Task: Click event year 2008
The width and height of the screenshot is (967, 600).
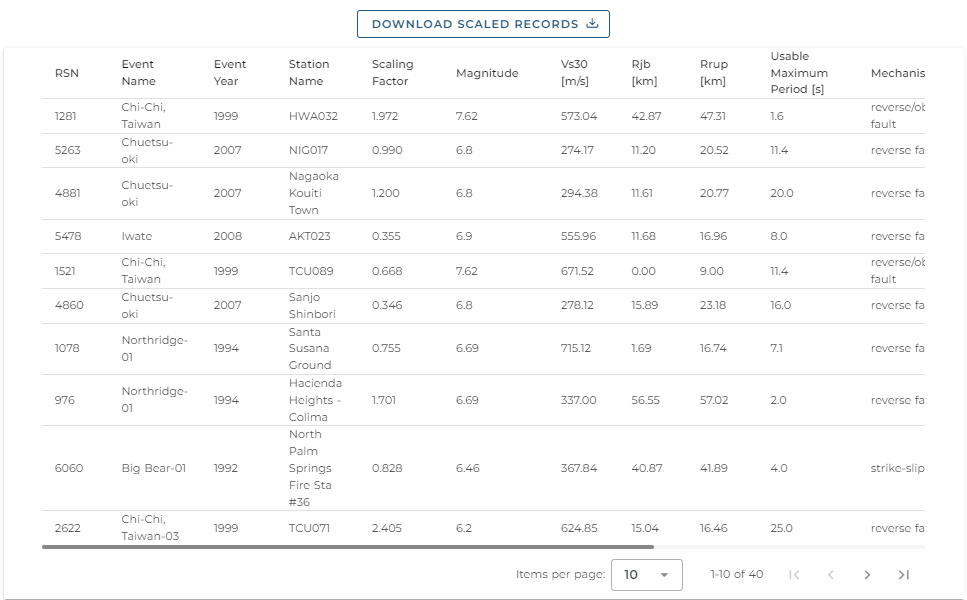Action: pos(228,236)
